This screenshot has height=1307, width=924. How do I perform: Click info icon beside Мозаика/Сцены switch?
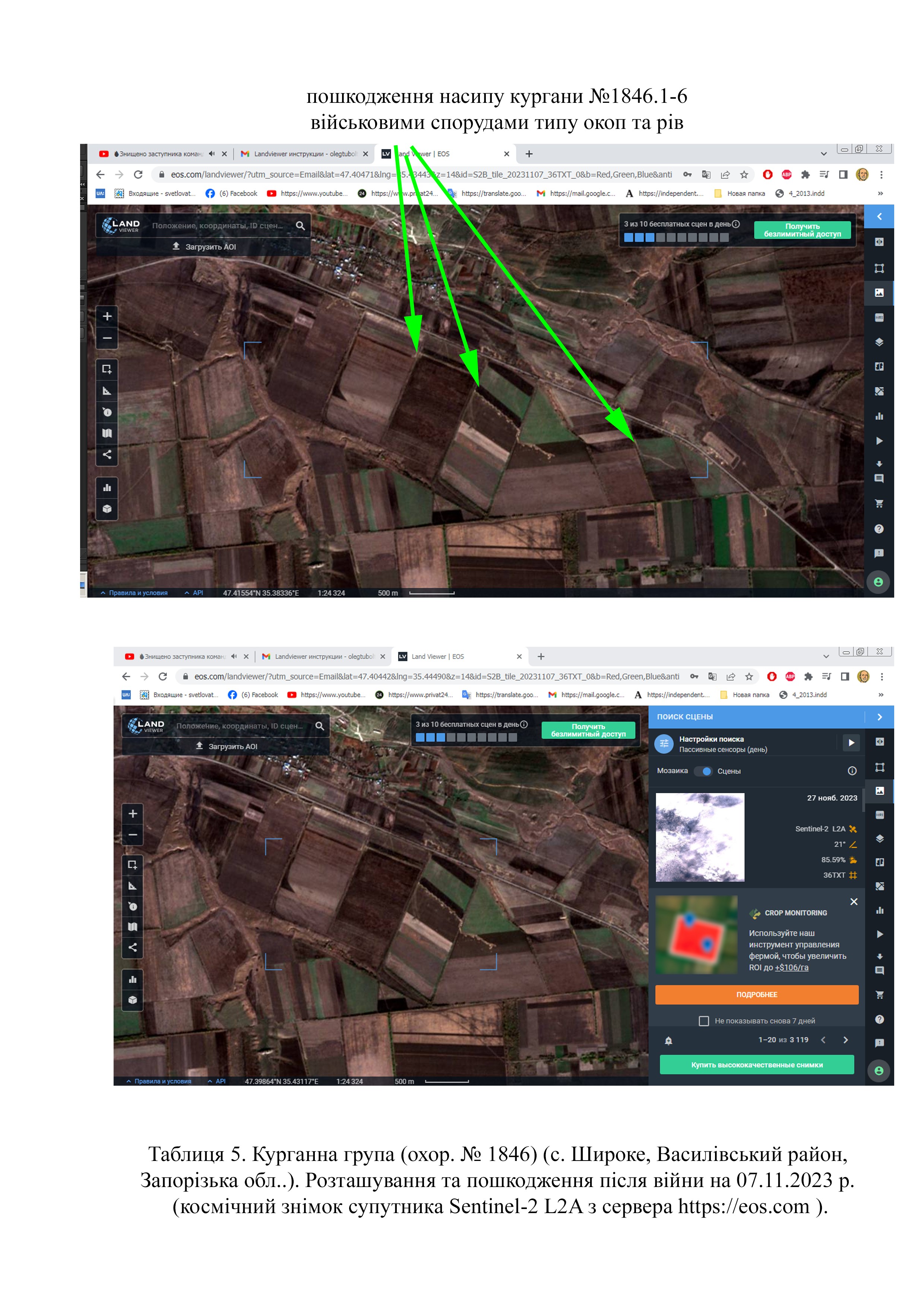[852, 771]
